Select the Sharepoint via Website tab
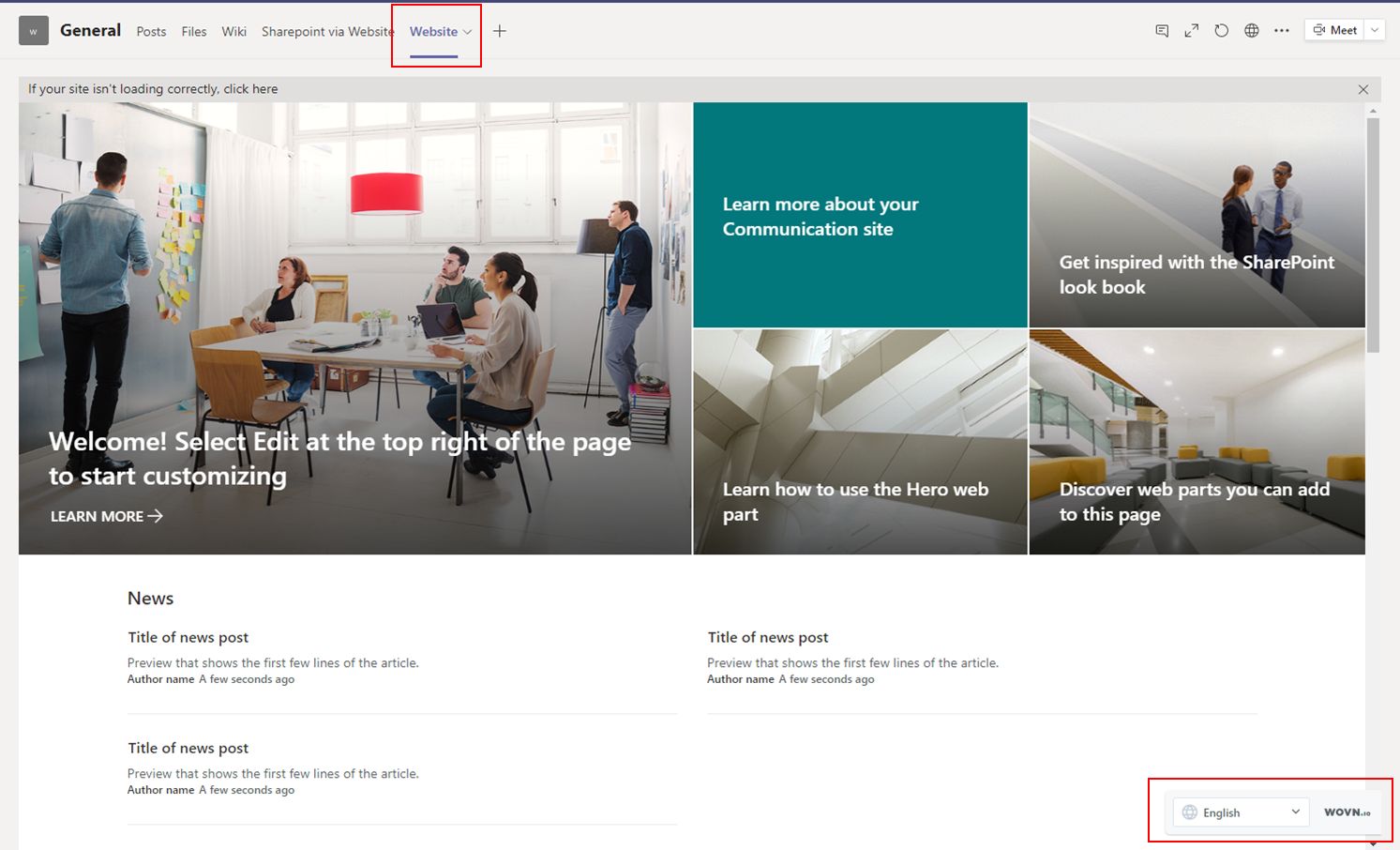The width and height of the screenshot is (1400, 850). coord(327,32)
